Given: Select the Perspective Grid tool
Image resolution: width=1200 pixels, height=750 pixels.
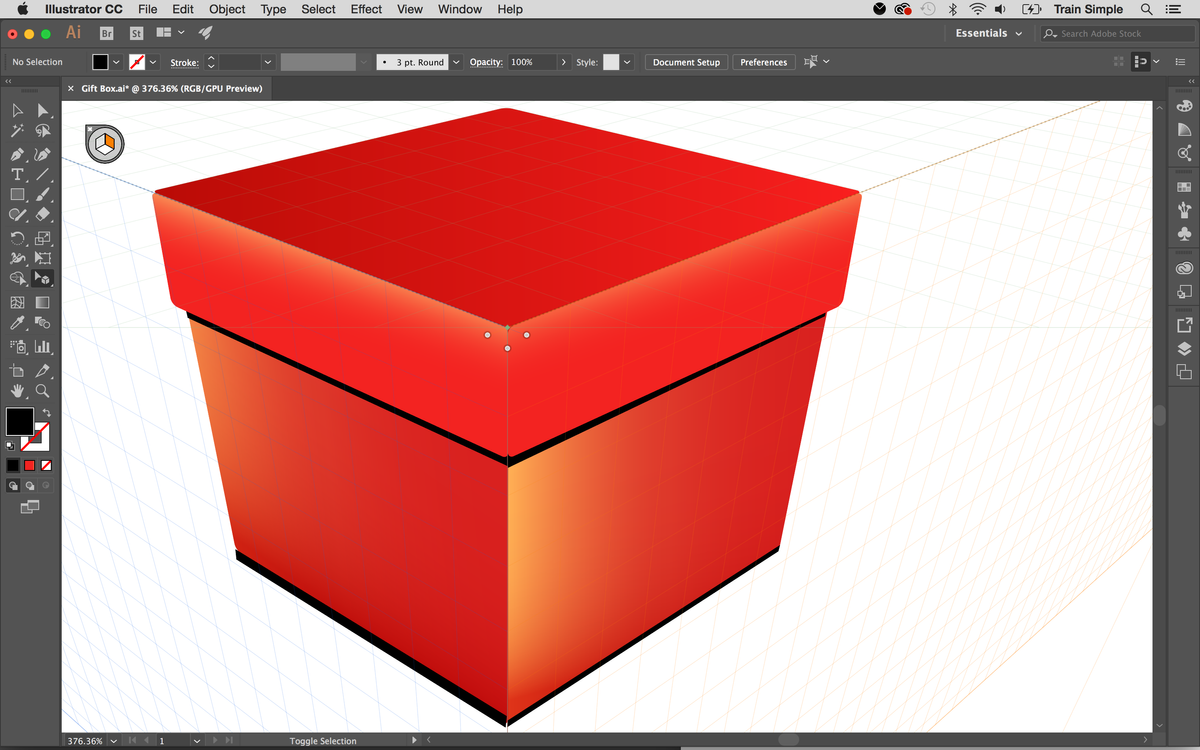Looking at the screenshot, I should point(42,280).
